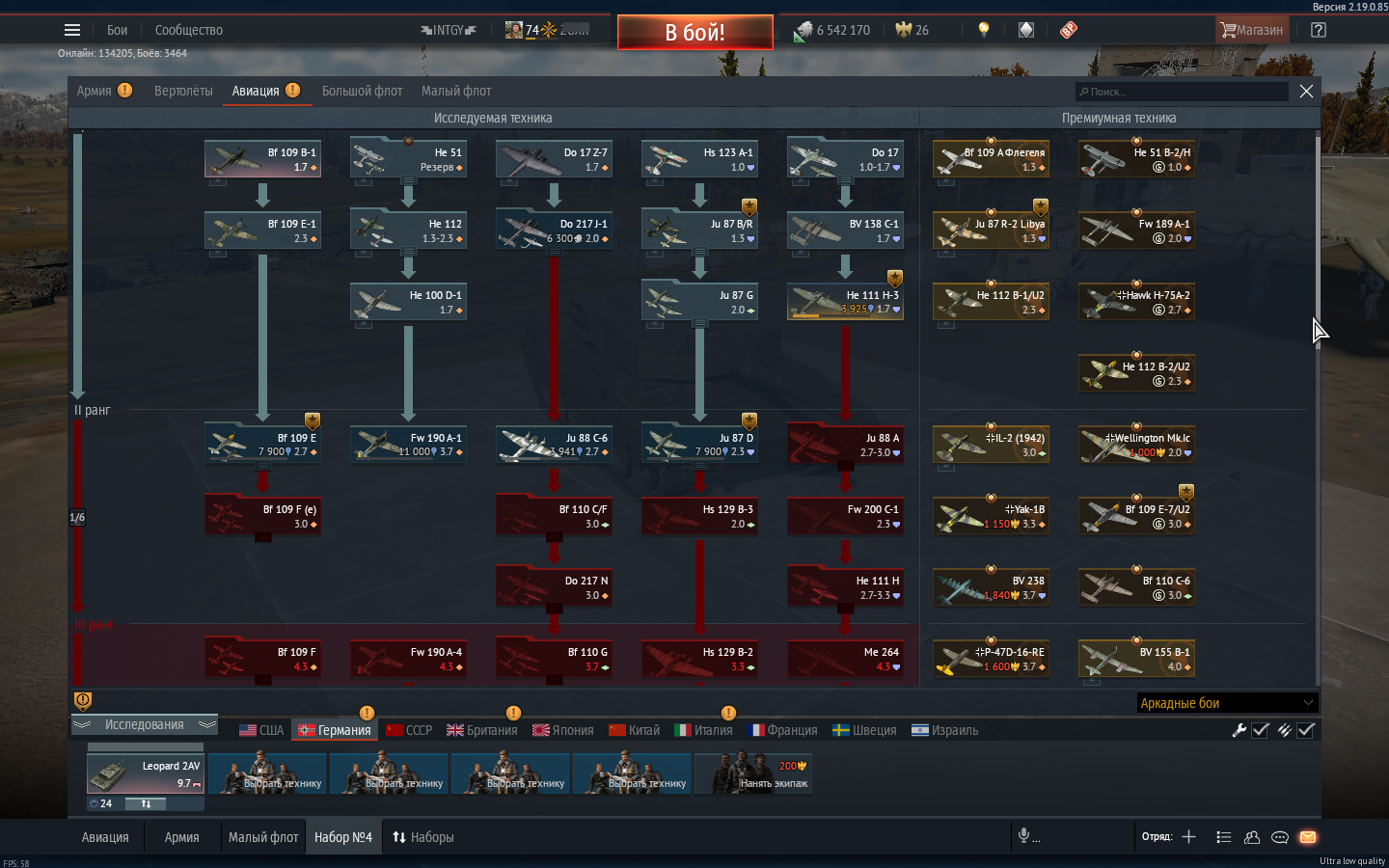Toggle the auto-repair checkbox beside wrench
The width and height of the screenshot is (1389, 868).
(1260, 730)
